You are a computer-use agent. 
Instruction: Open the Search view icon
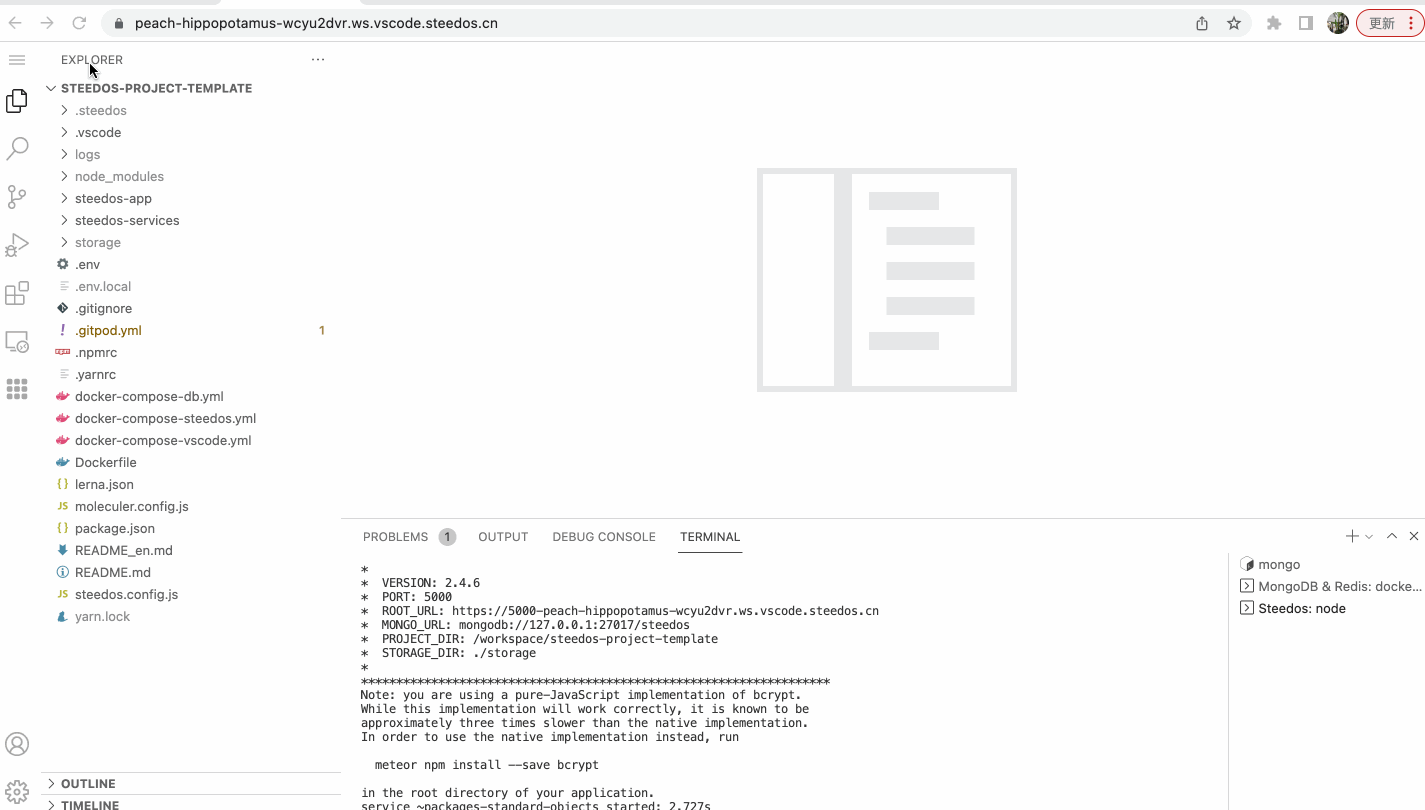[17, 149]
